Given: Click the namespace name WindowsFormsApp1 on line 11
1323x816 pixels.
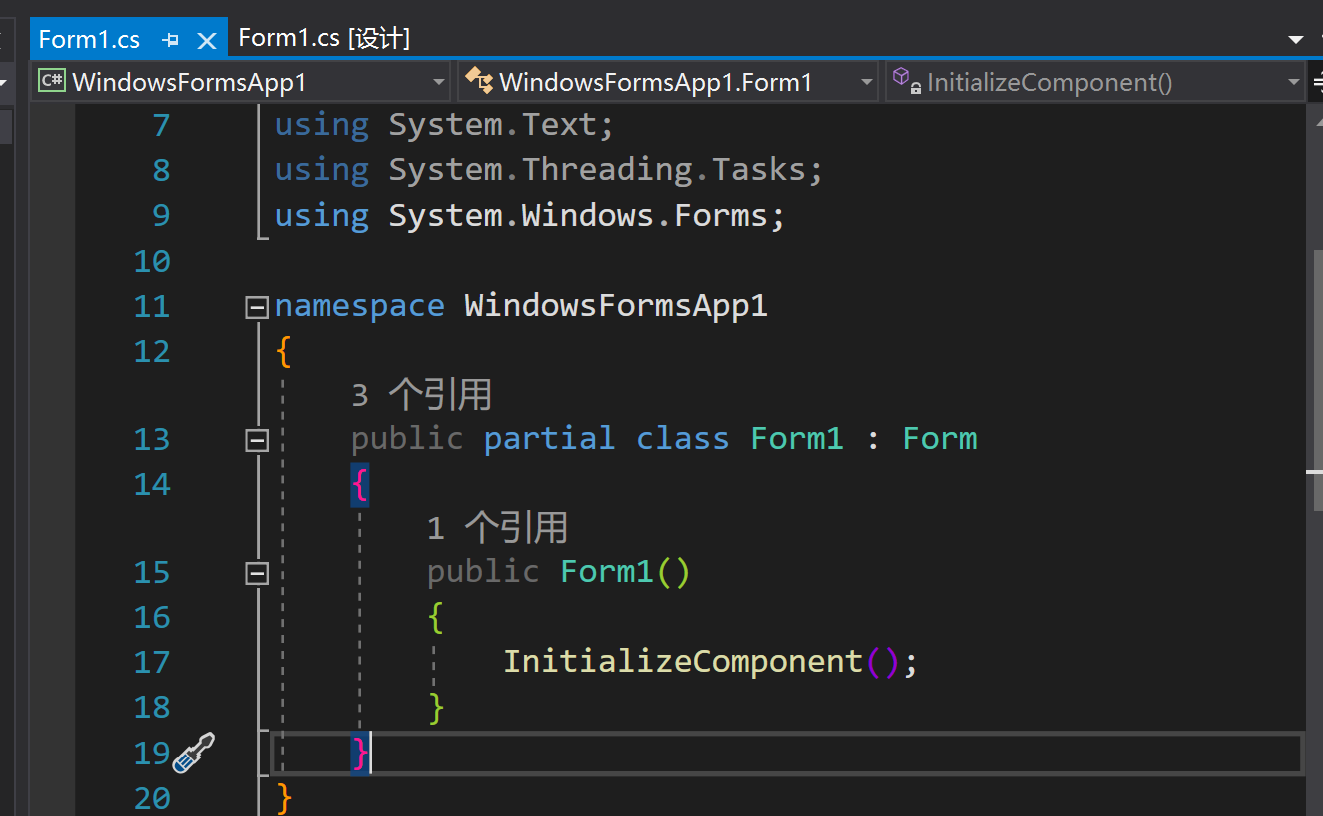Looking at the screenshot, I should (x=616, y=305).
